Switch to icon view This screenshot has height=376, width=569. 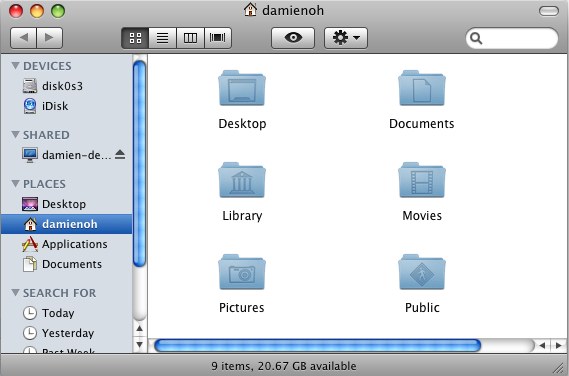[135, 38]
